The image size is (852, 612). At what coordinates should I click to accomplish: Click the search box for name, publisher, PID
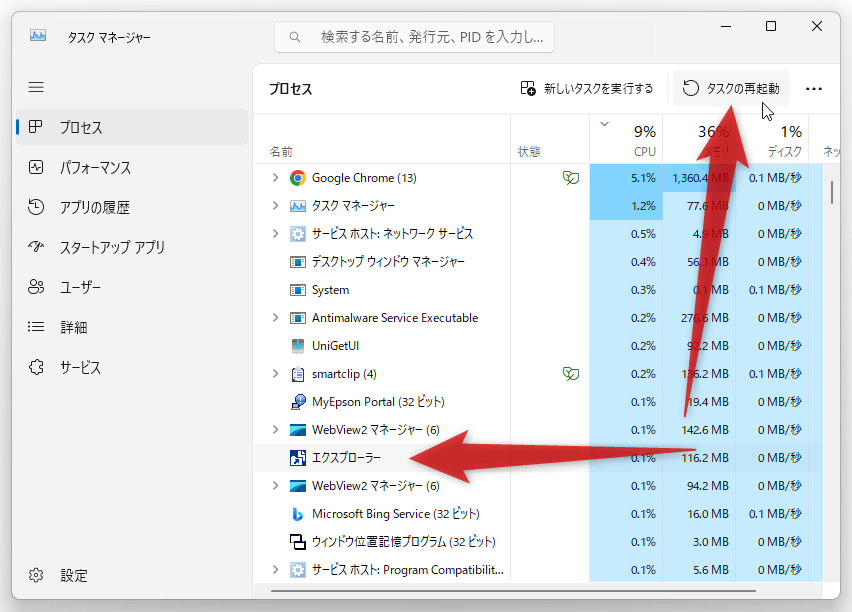coord(415,37)
